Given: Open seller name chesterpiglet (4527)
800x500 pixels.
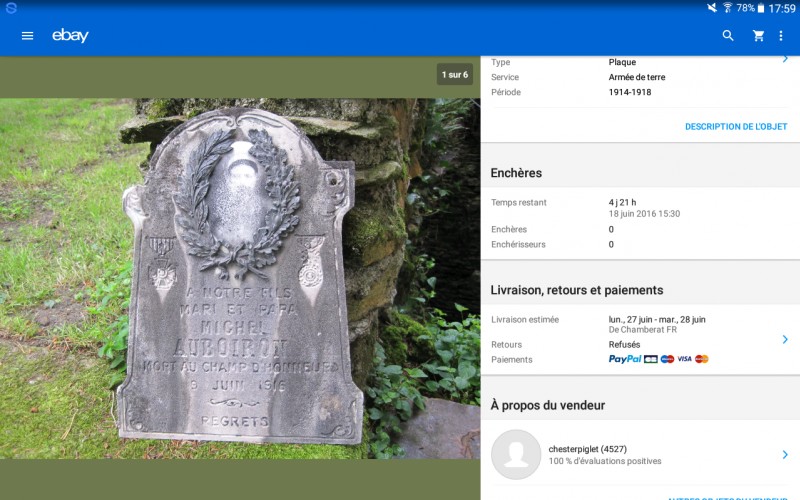Looking at the screenshot, I should pos(587,449).
